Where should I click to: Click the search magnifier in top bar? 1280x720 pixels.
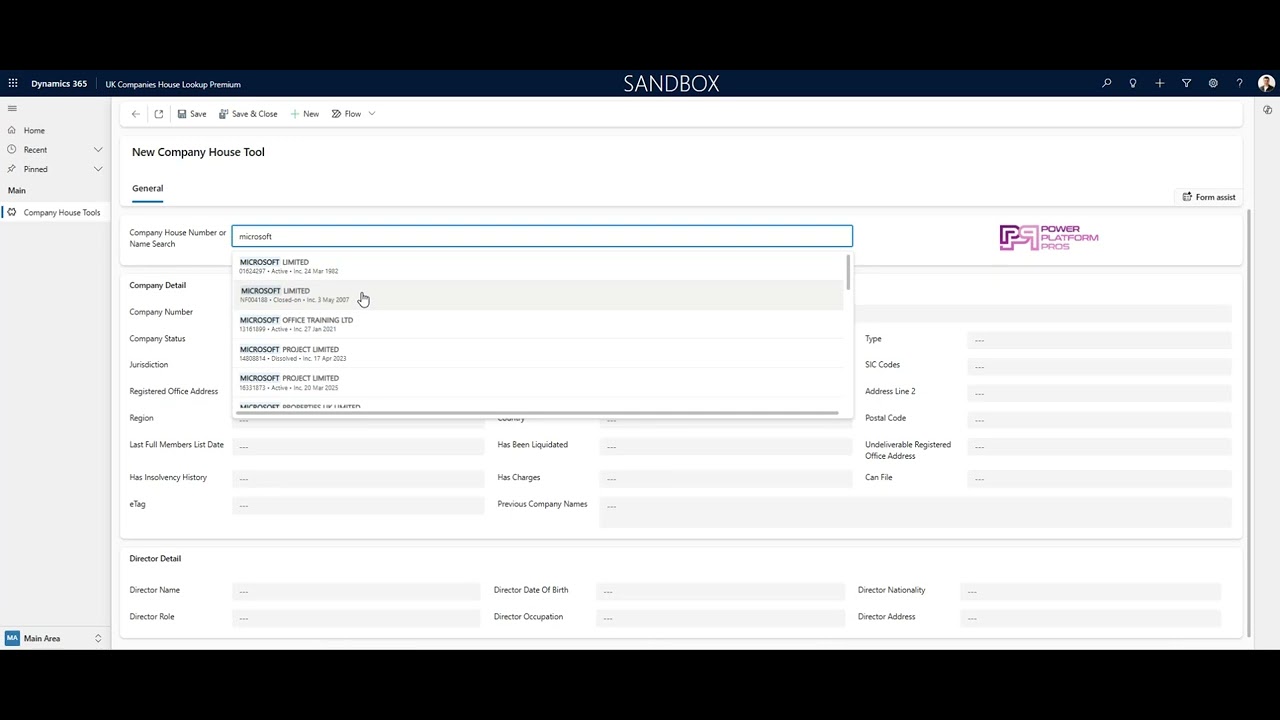1107,84
